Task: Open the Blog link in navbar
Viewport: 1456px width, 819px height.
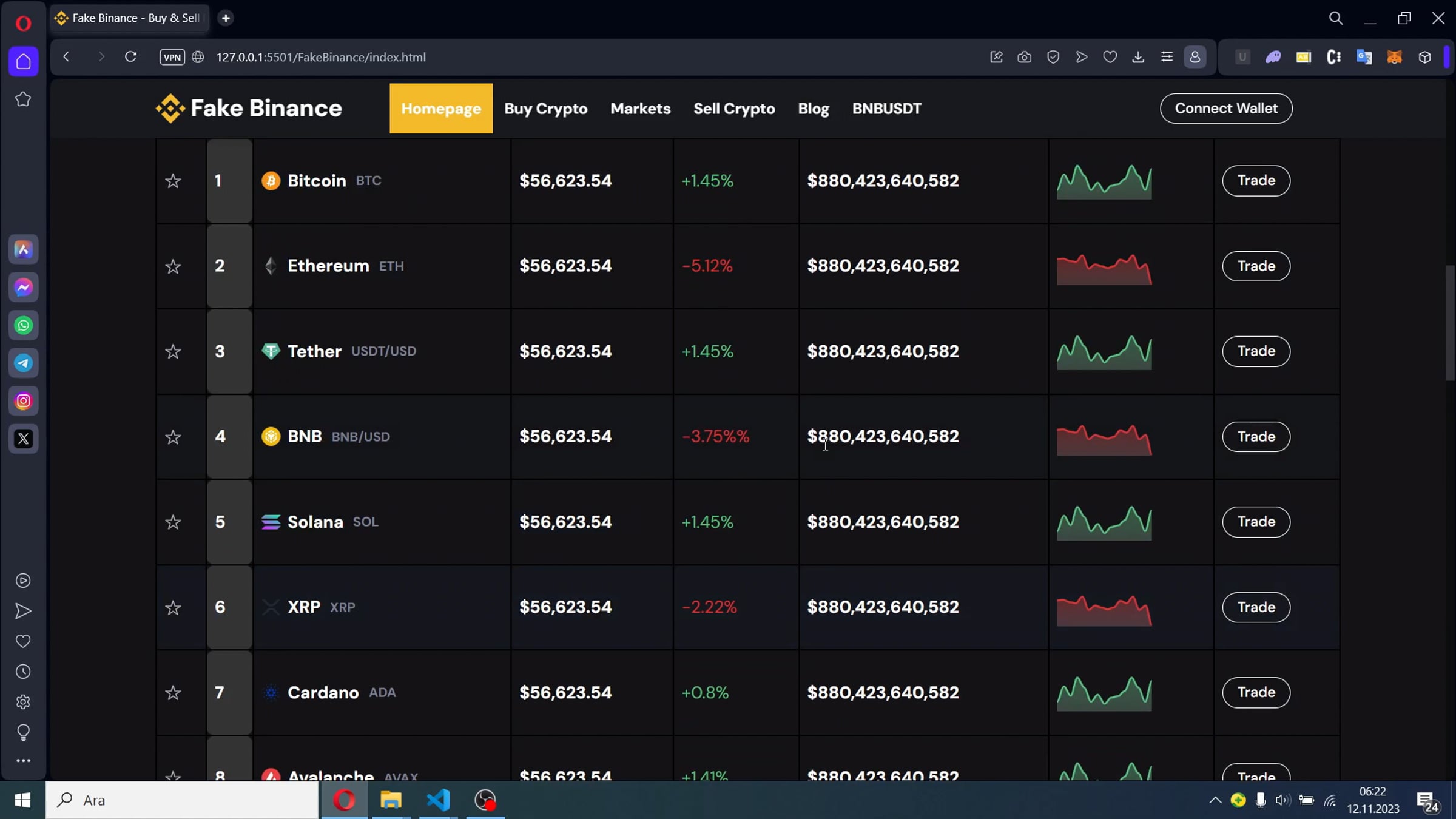Action: pyautogui.click(x=814, y=109)
